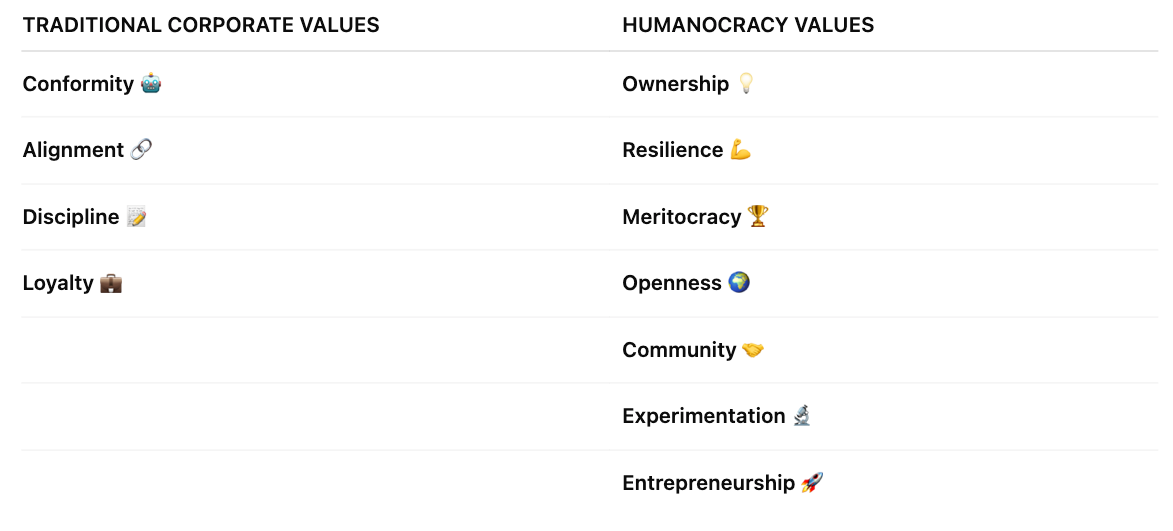Click the globe emoji beside Openness

(739, 283)
